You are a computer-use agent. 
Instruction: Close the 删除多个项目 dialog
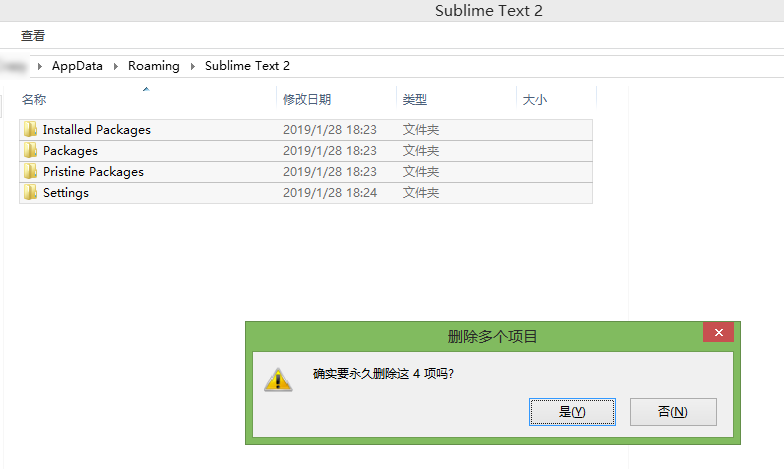(x=718, y=332)
